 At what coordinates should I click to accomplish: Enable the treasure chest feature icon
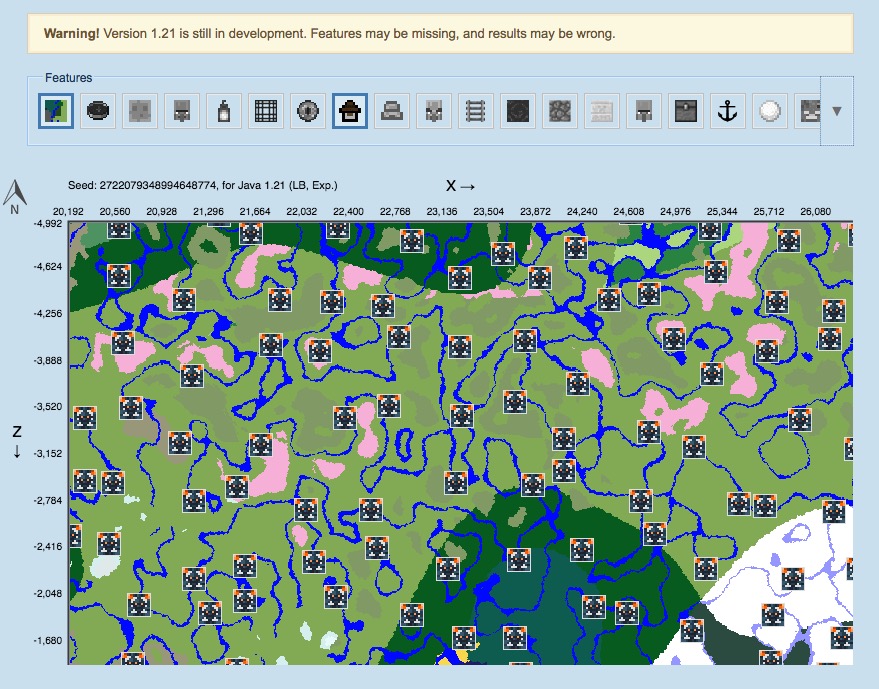(686, 111)
